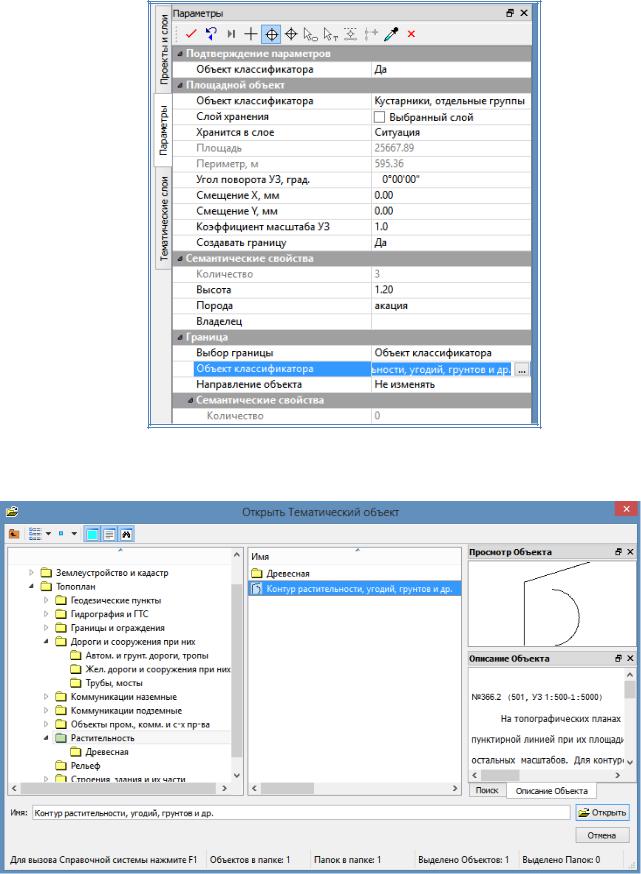Collapse the Подтверждение параметров section
Image resolution: width=641 pixels, height=874 pixels.
pos(180,54)
